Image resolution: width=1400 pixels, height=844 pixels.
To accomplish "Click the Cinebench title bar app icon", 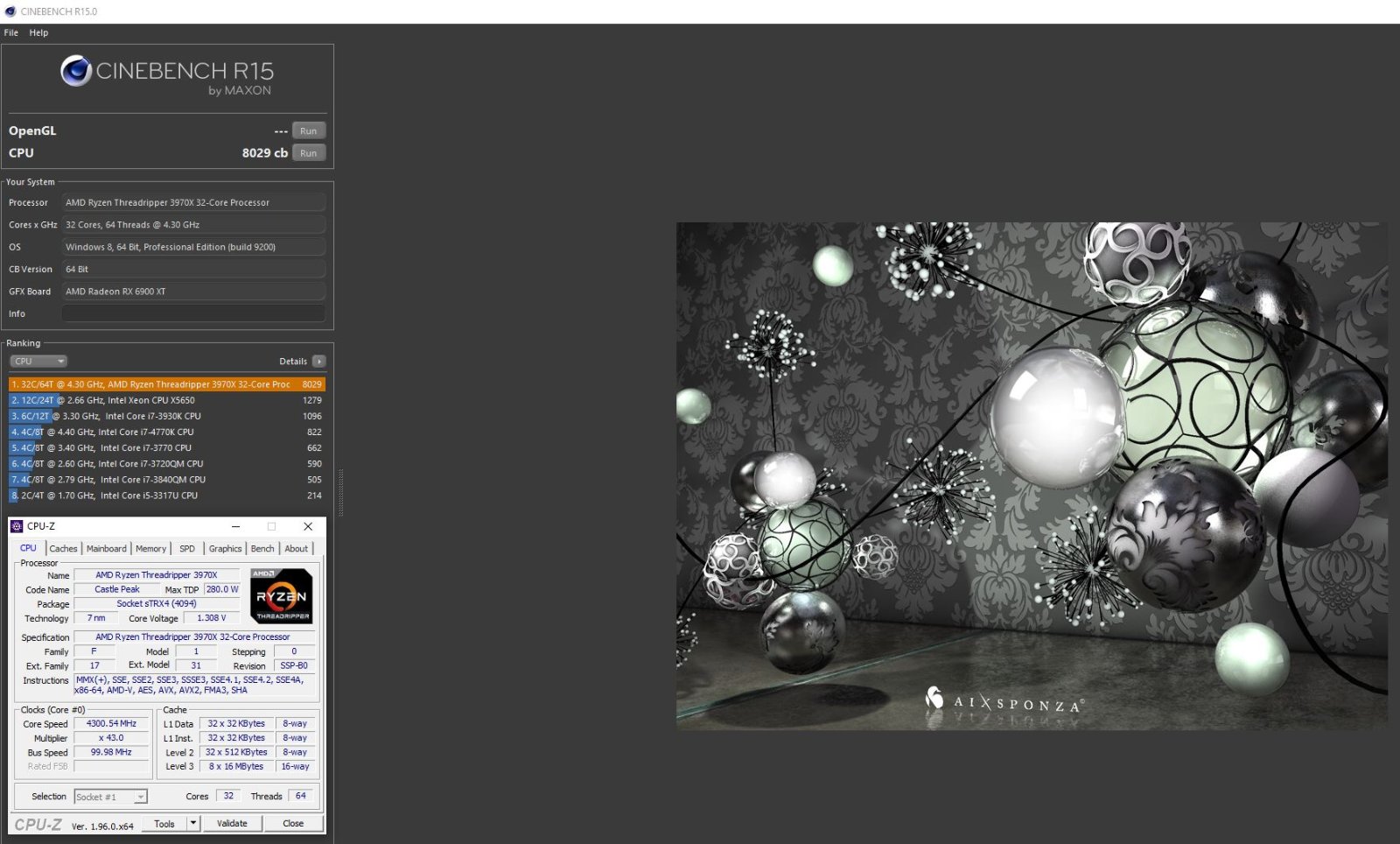I will click(10, 11).
